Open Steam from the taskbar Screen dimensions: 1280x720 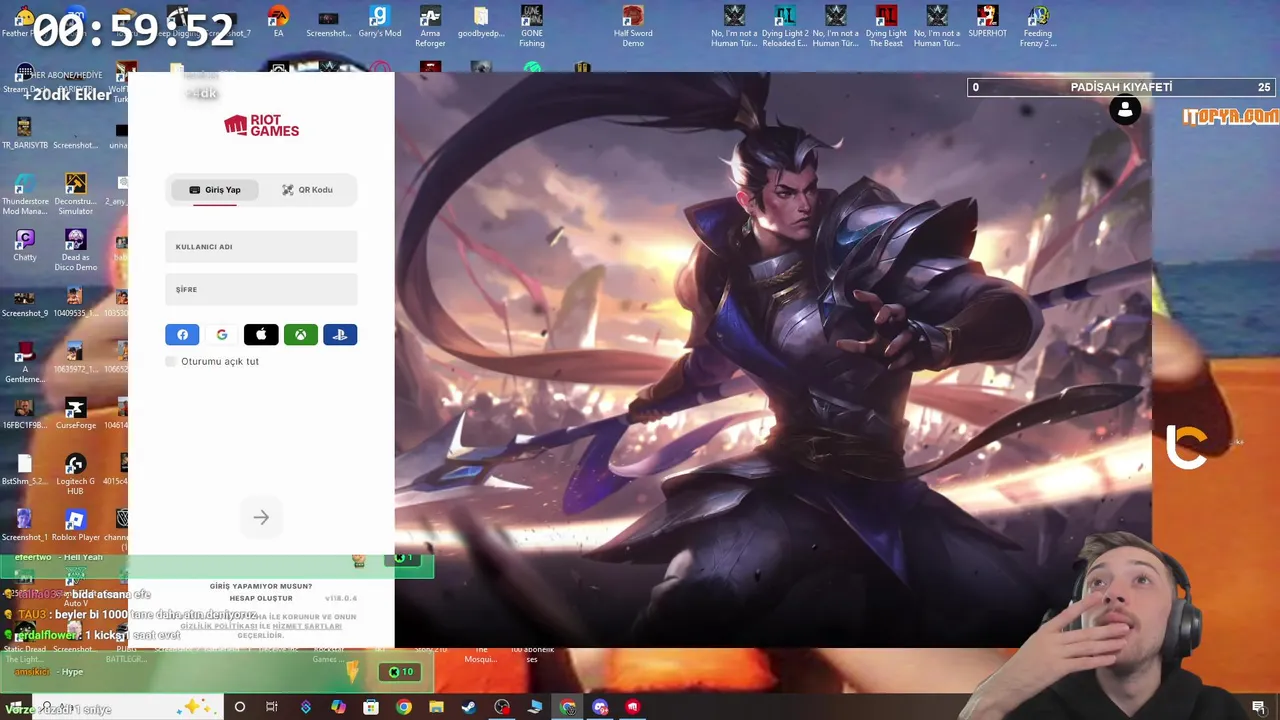pos(468,707)
